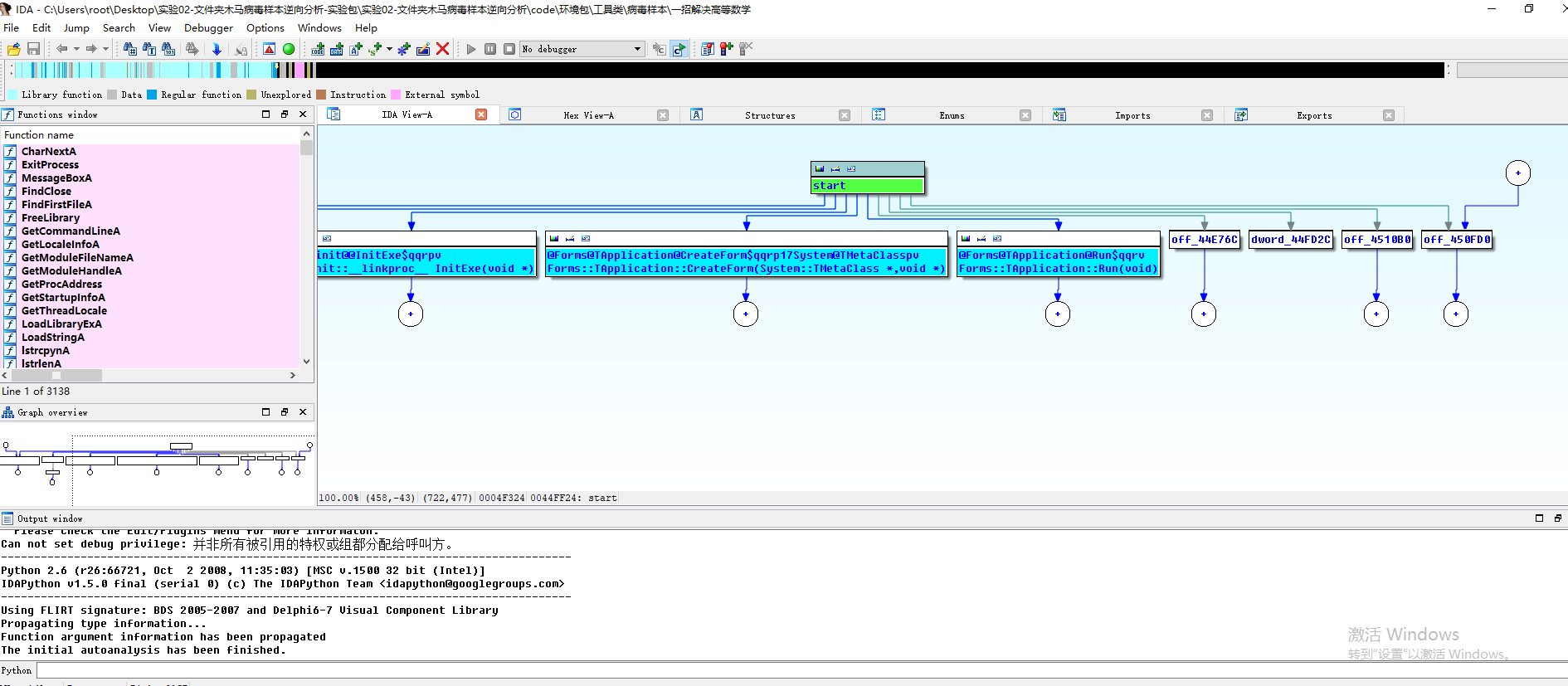Screen dimensions: 1568x686
Task: Click the red X delete icon
Action: click(443, 49)
